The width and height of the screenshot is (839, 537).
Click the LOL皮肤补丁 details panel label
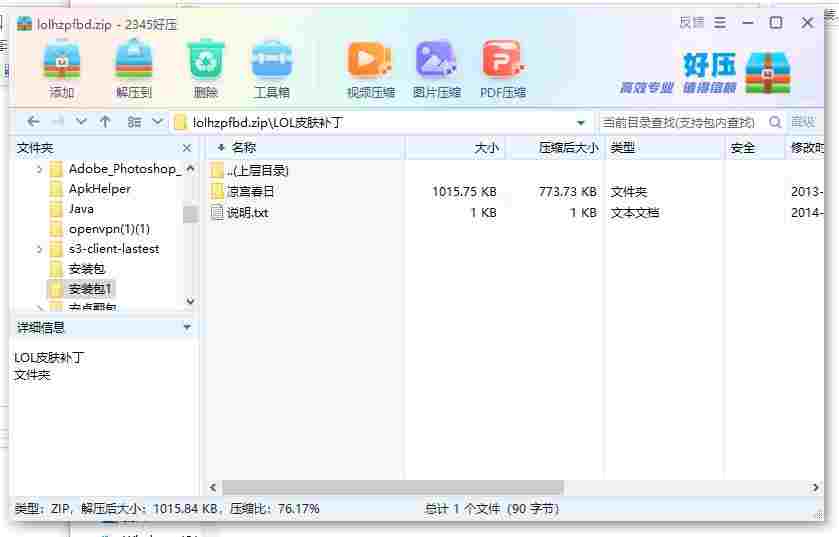[x=49, y=357]
